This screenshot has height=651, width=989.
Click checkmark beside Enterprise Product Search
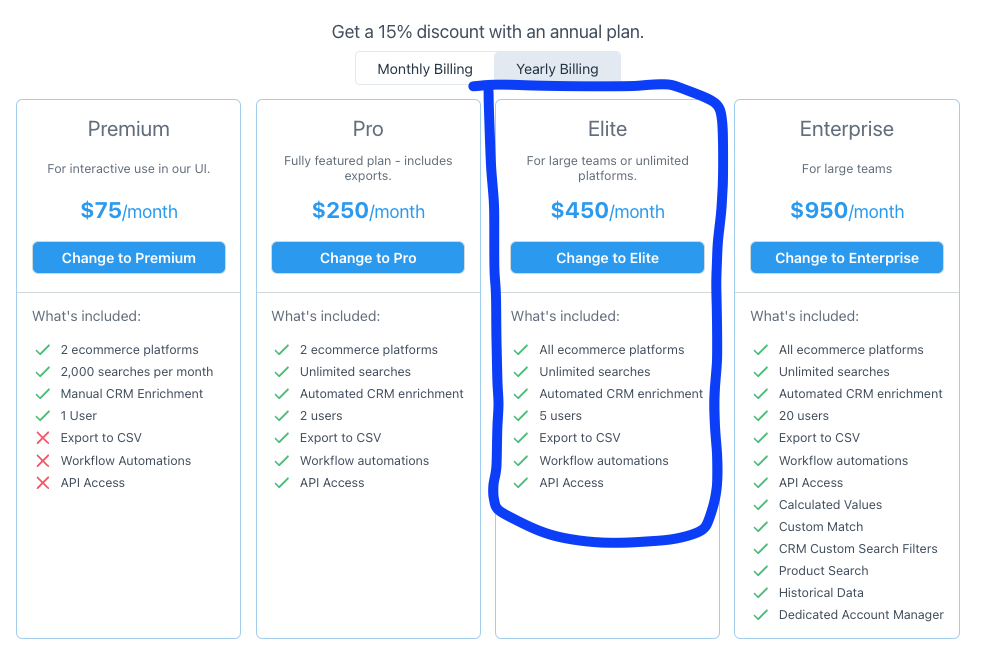tap(761, 570)
